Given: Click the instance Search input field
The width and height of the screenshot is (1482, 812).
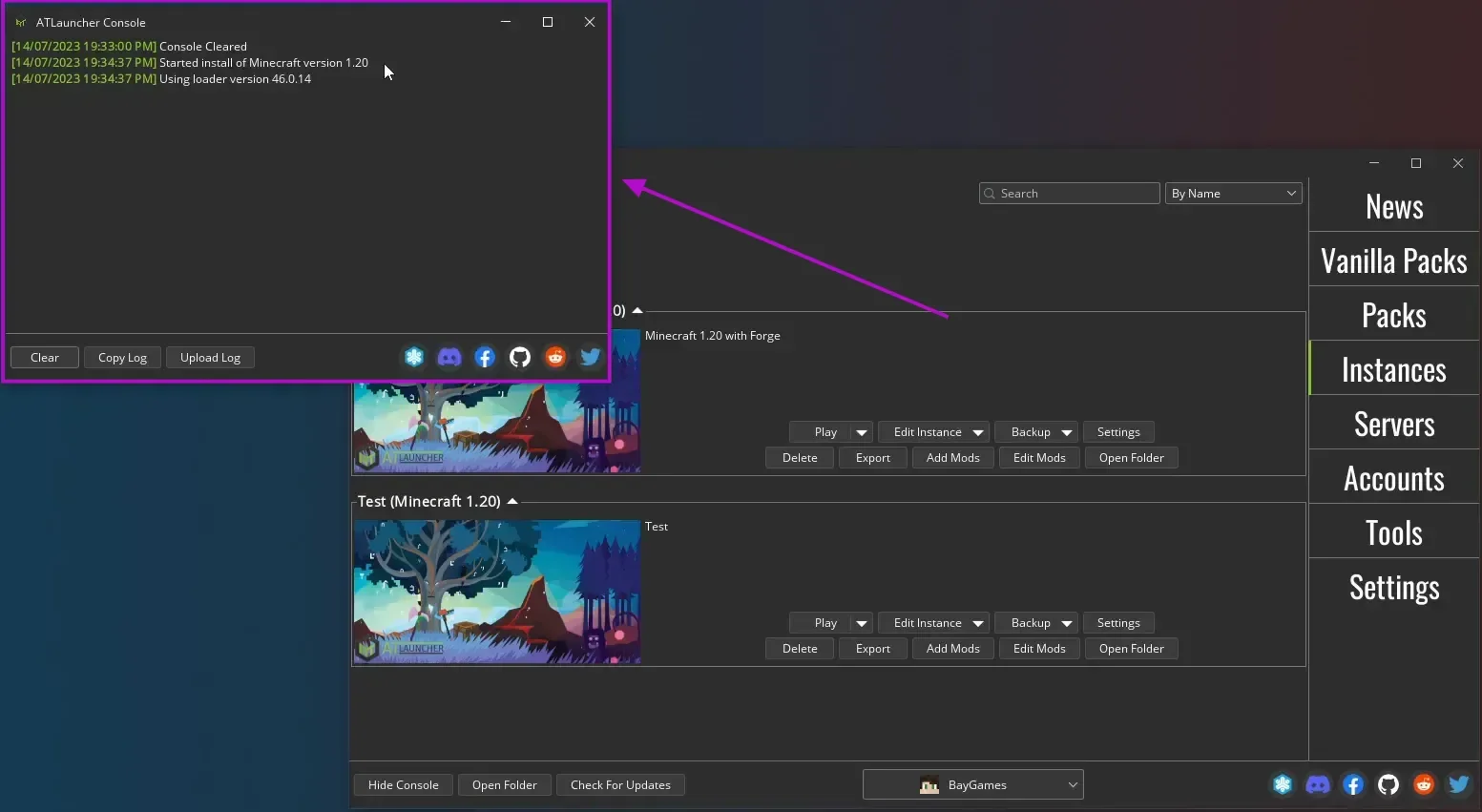Looking at the screenshot, I should (x=1069, y=194).
